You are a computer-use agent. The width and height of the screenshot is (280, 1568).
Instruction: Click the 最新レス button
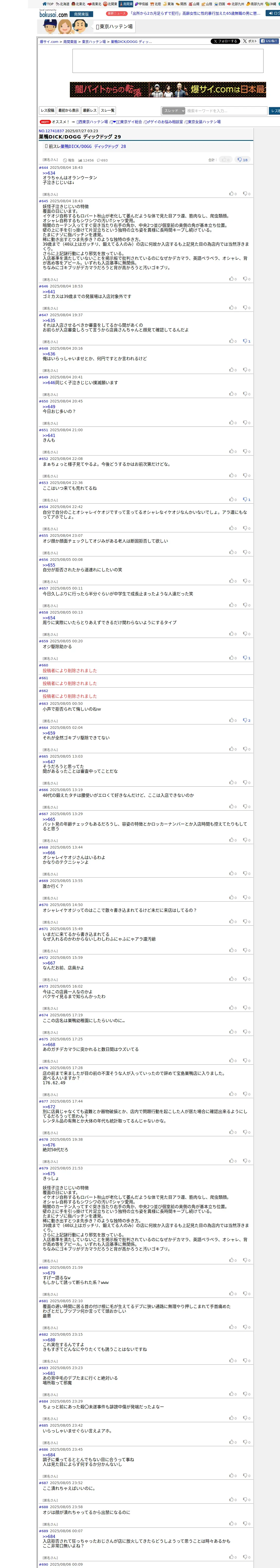(x=90, y=111)
